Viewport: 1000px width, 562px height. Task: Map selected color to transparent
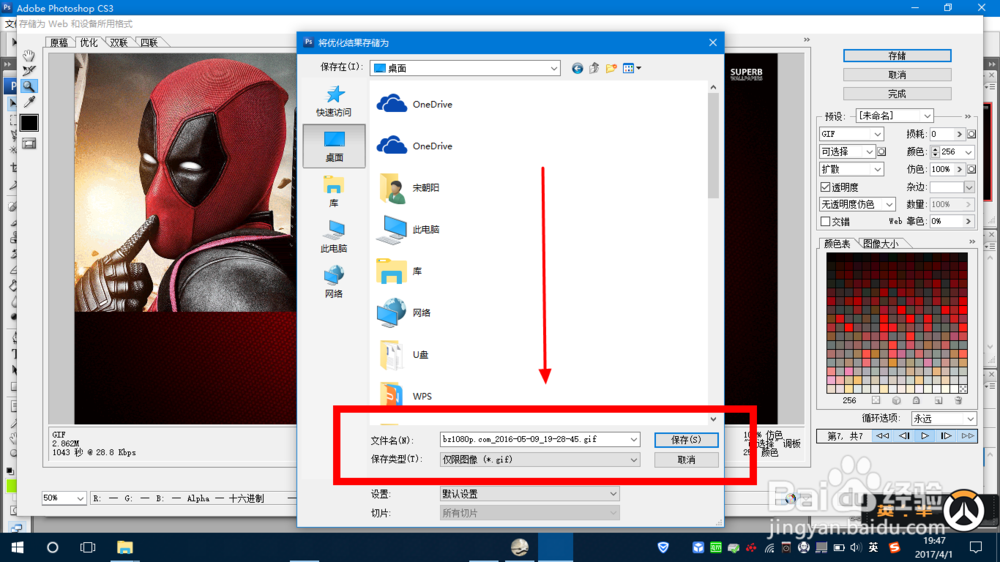pyautogui.click(x=876, y=401)
